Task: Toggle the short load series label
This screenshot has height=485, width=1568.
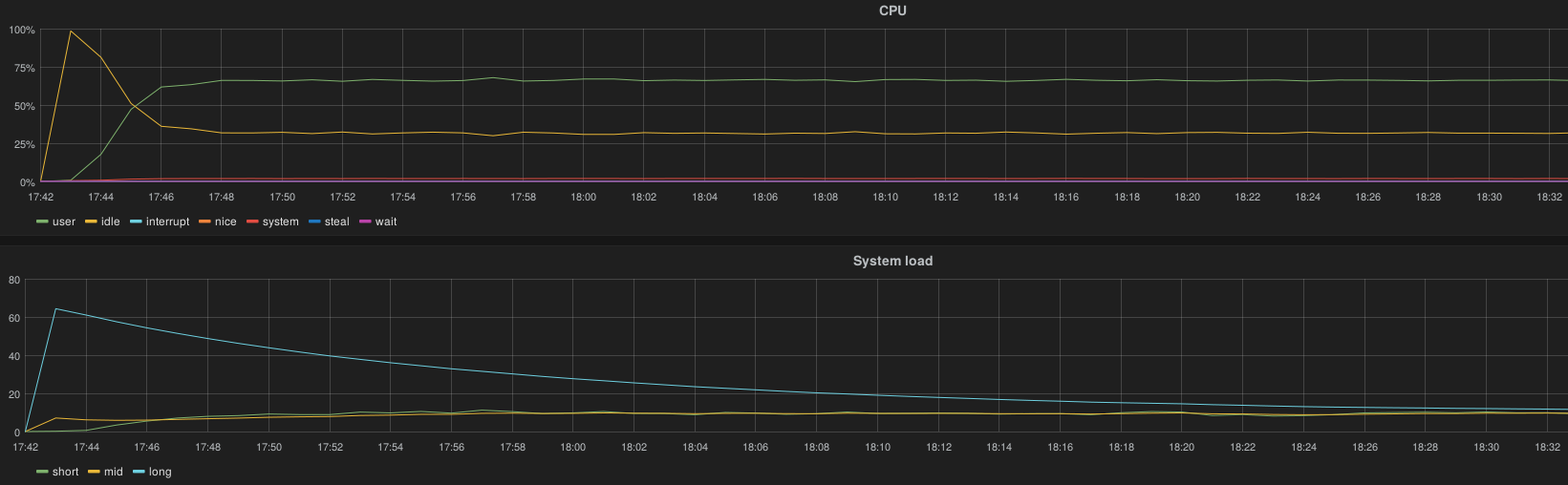Action: (x=66, y=472)
